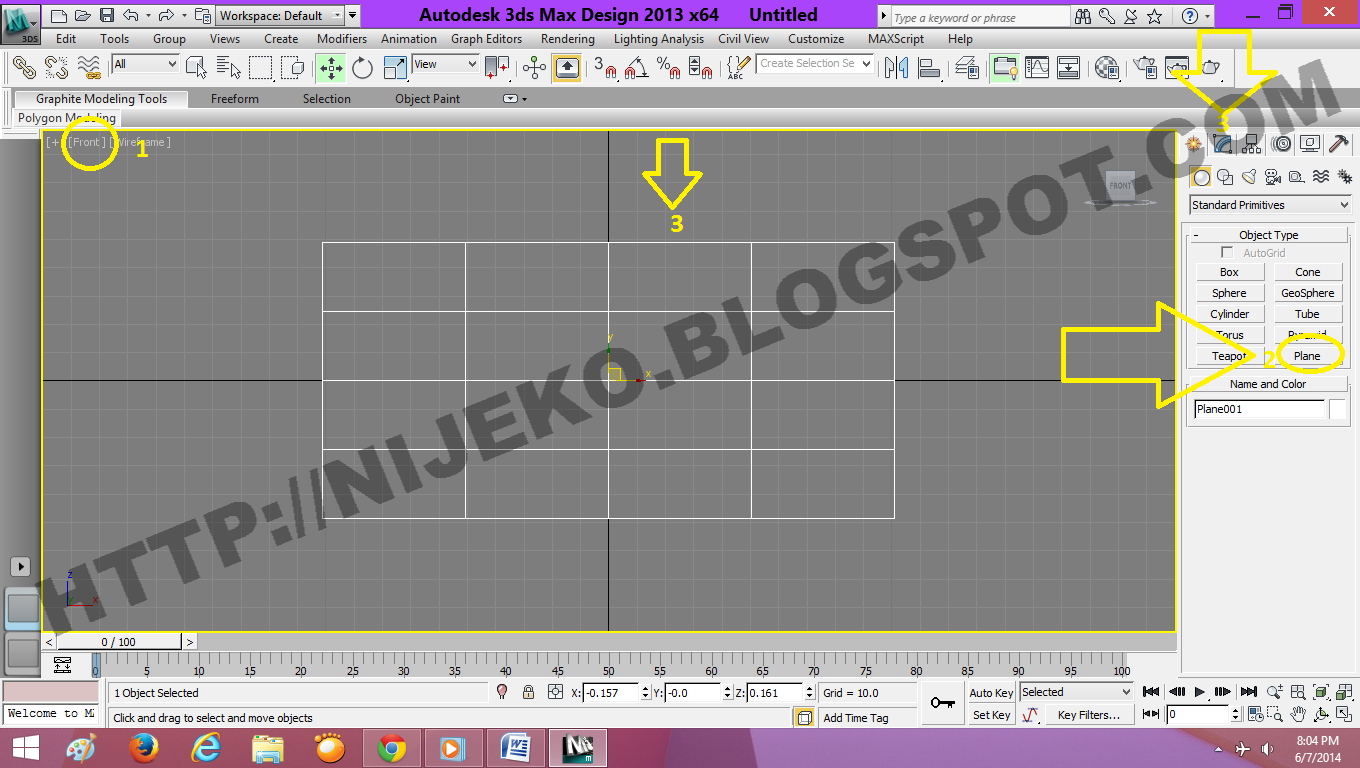Open the Modifiers menu

(342, 39)
